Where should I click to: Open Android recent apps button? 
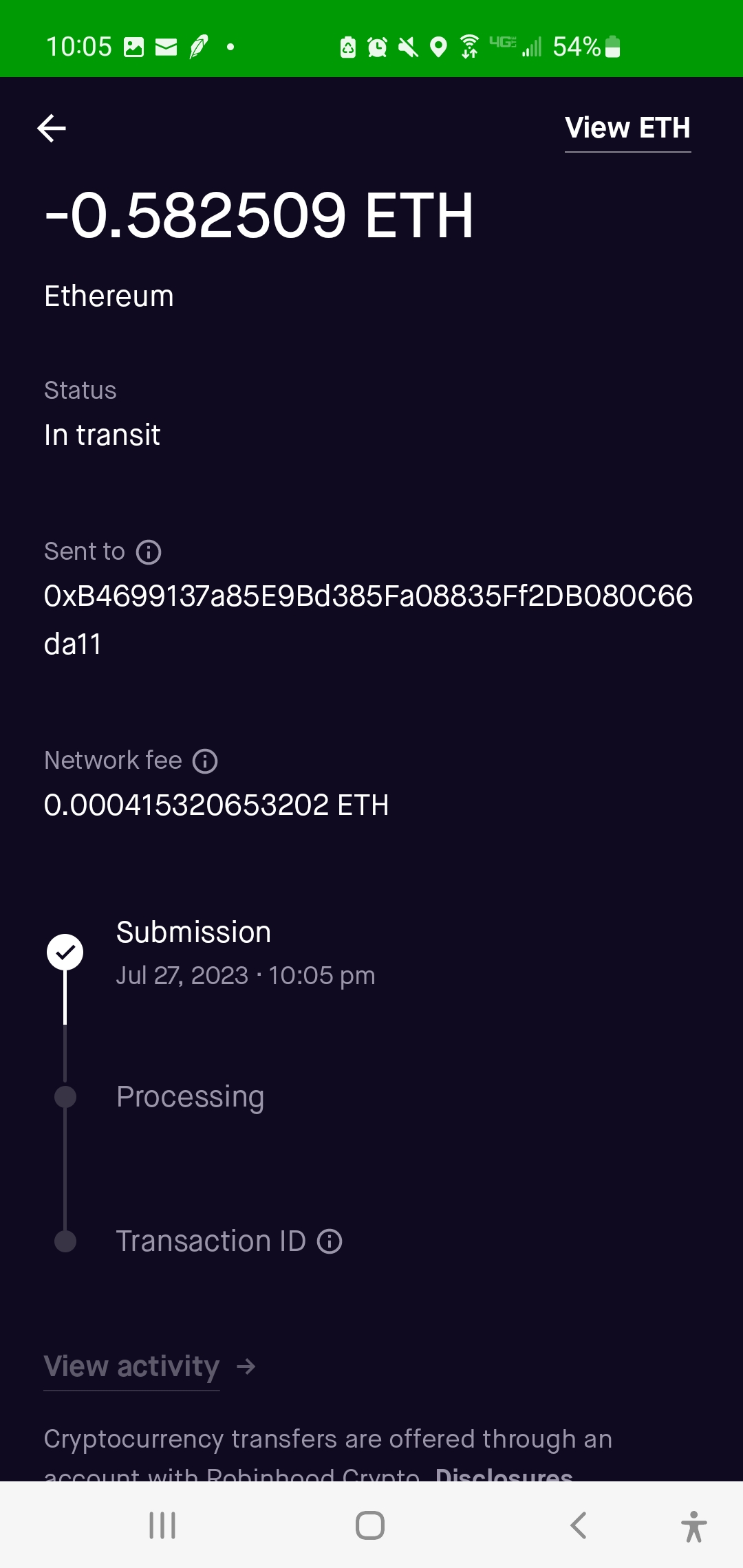click(162, 1525)
